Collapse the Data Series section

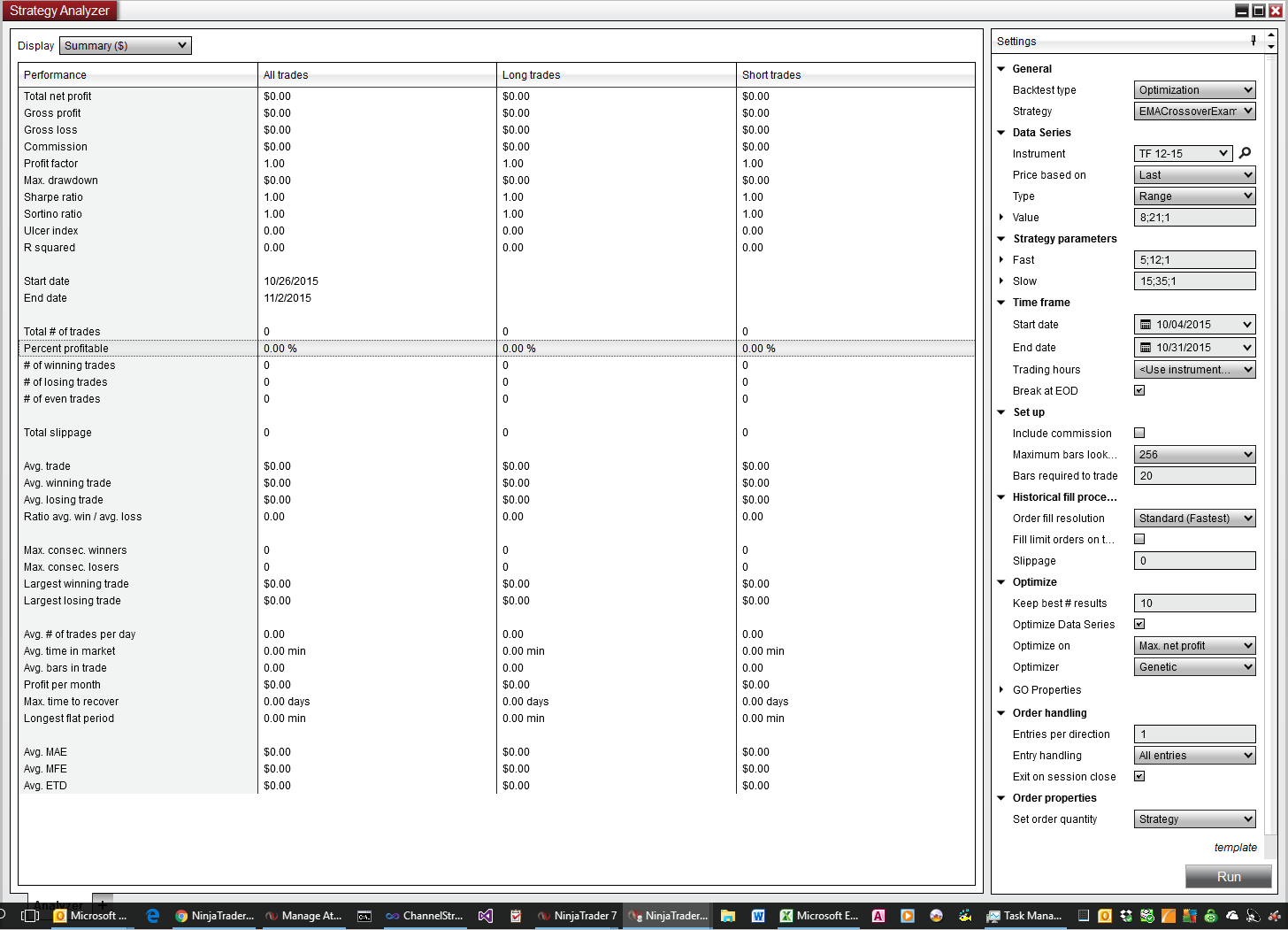tap(1001, 132)
